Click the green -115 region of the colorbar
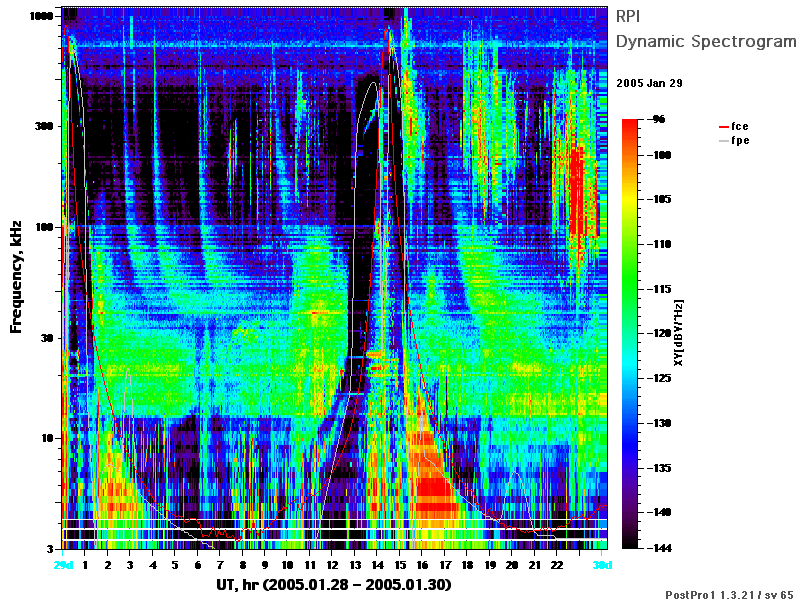The width and height of the screenshot is (800, 600). [630, 289]
